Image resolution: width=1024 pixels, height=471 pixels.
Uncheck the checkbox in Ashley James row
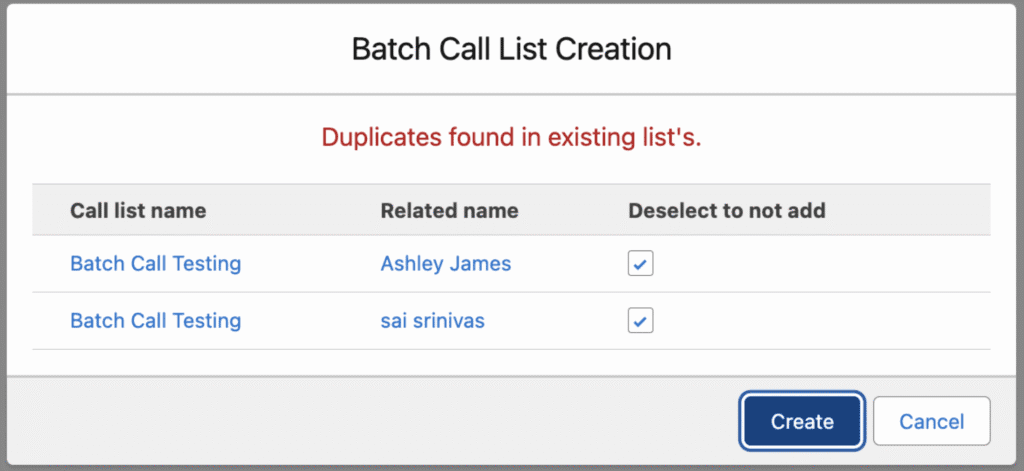[640, 264]
